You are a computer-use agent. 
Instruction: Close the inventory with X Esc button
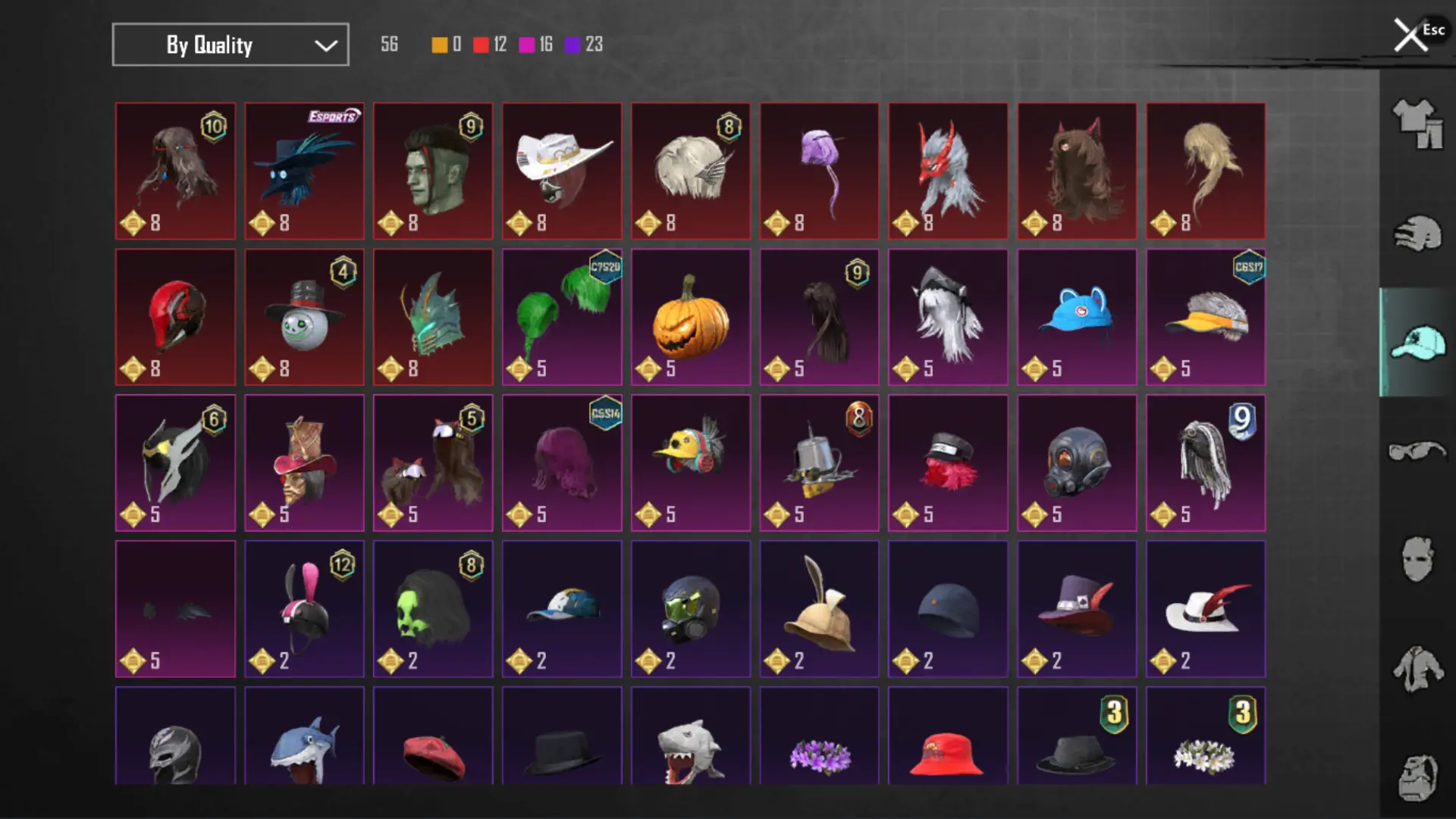coord(1418,34)
